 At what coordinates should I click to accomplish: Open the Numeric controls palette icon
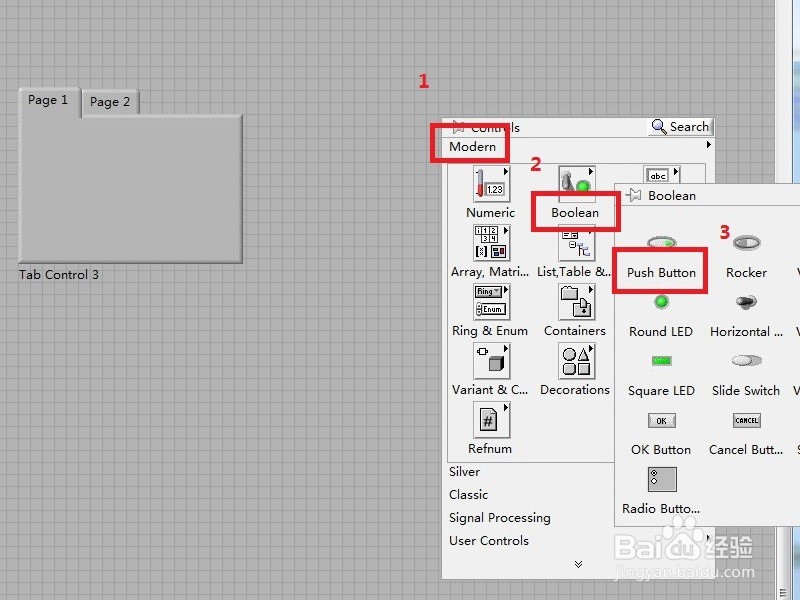(491, 184)
